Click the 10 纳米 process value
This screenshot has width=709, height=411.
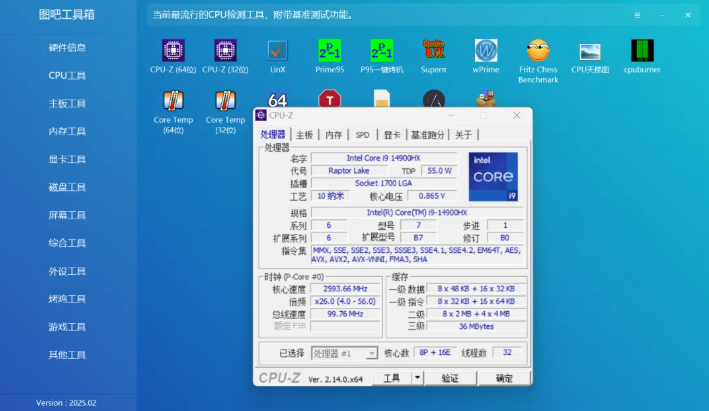click(x=331, y=196)
